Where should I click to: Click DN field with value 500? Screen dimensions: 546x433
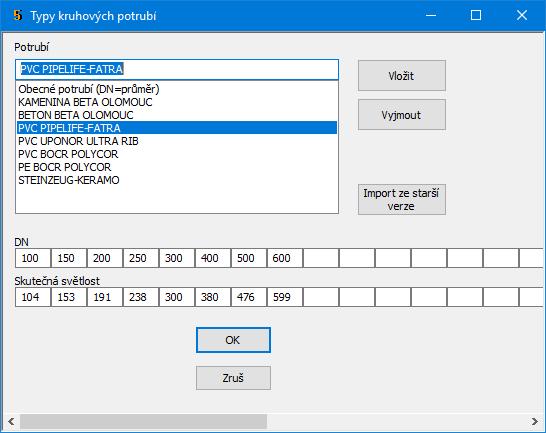click(249, 258)
